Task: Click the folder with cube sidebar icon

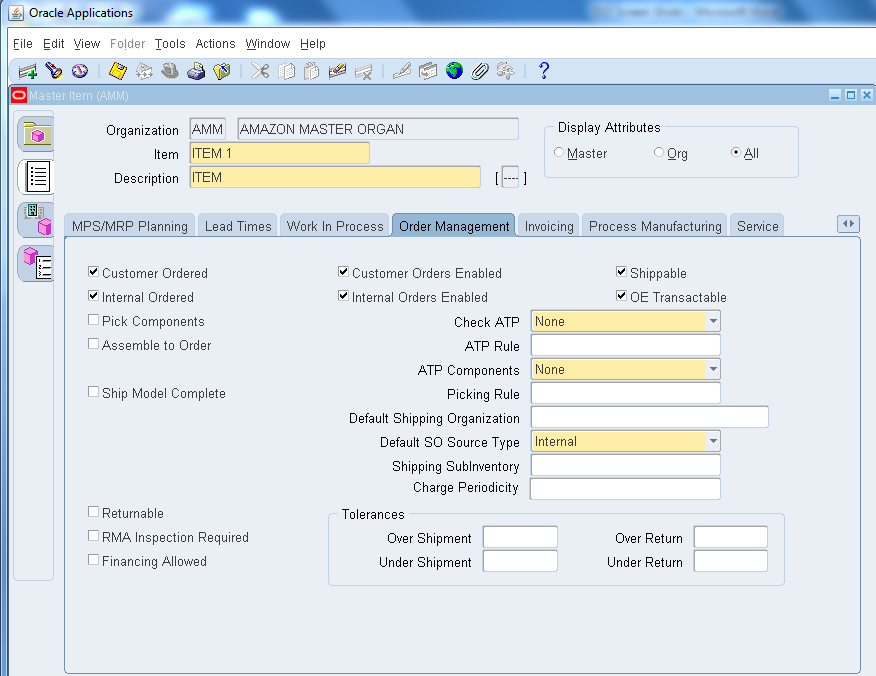Action: (37, 134)
